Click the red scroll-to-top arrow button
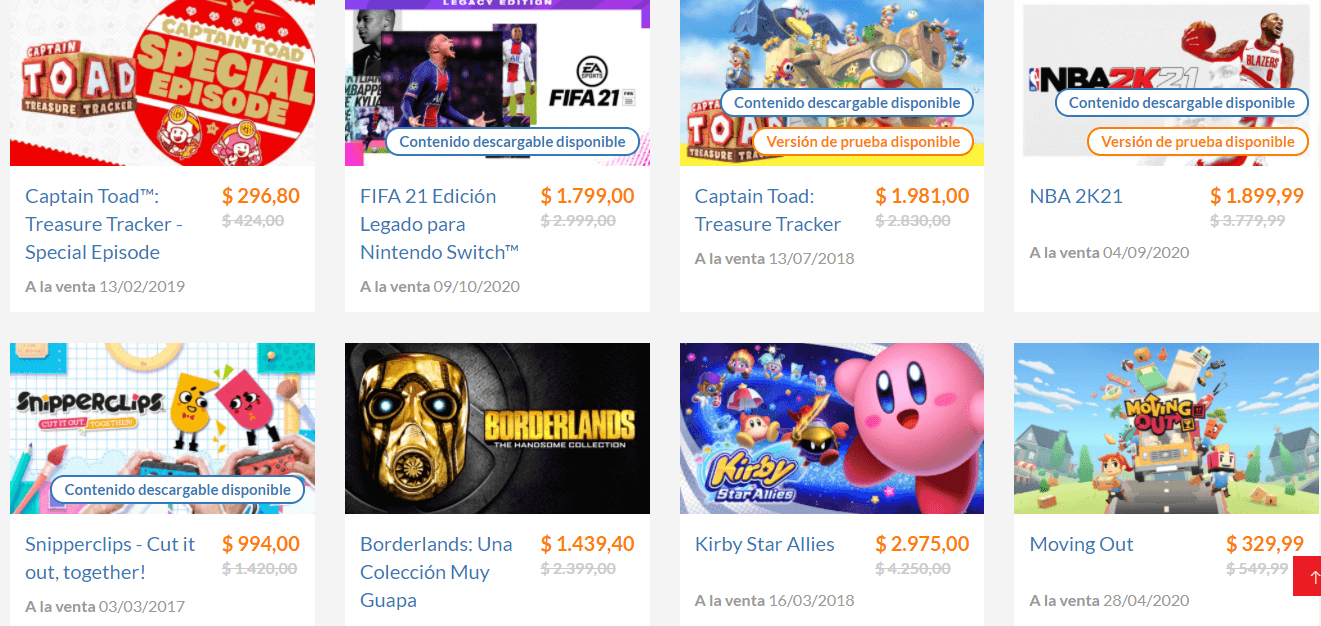Image resolution: width=1321 pixels, height=626 pixels. [1306, 577]
